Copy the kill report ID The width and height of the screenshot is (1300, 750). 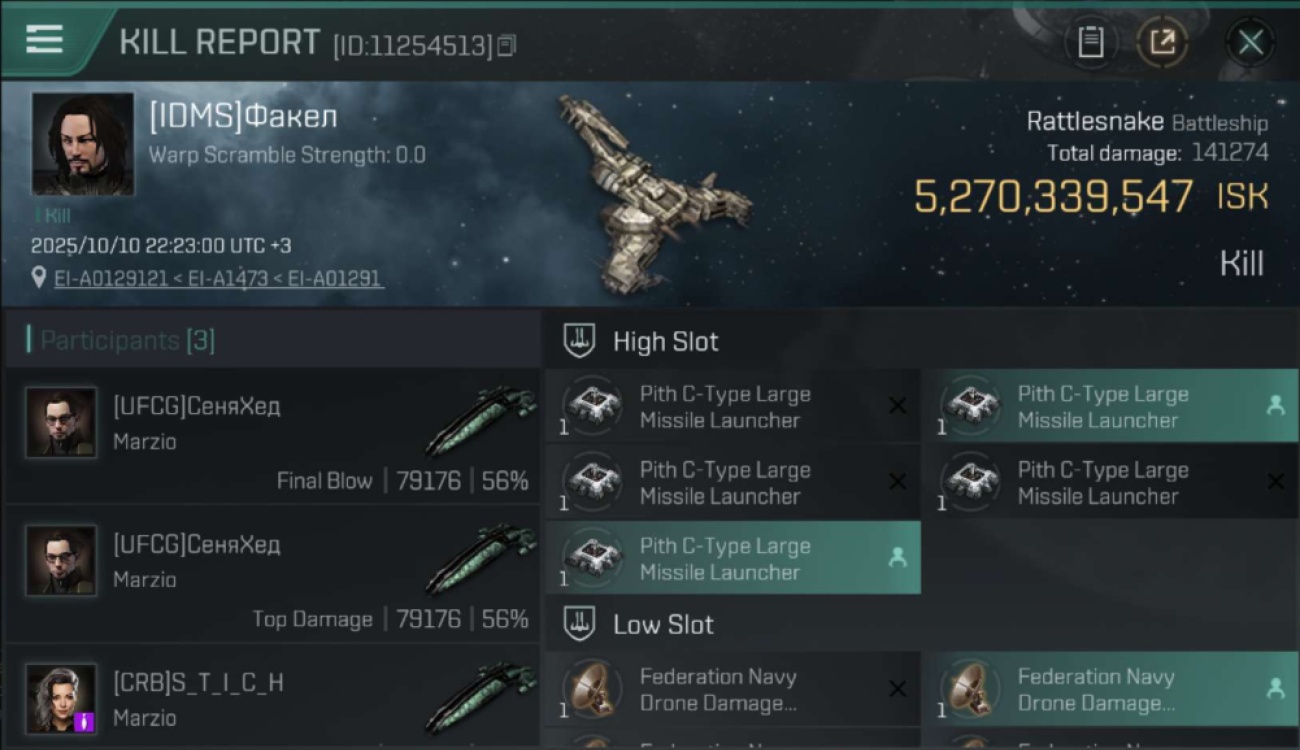[507, 46]
